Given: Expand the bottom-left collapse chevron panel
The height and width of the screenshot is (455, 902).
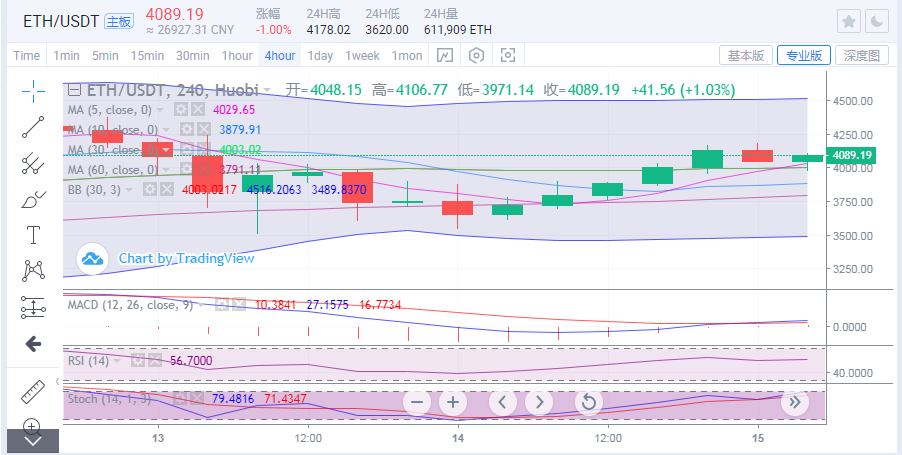Looking at the screenshot, I should click(x=33, y=441).
